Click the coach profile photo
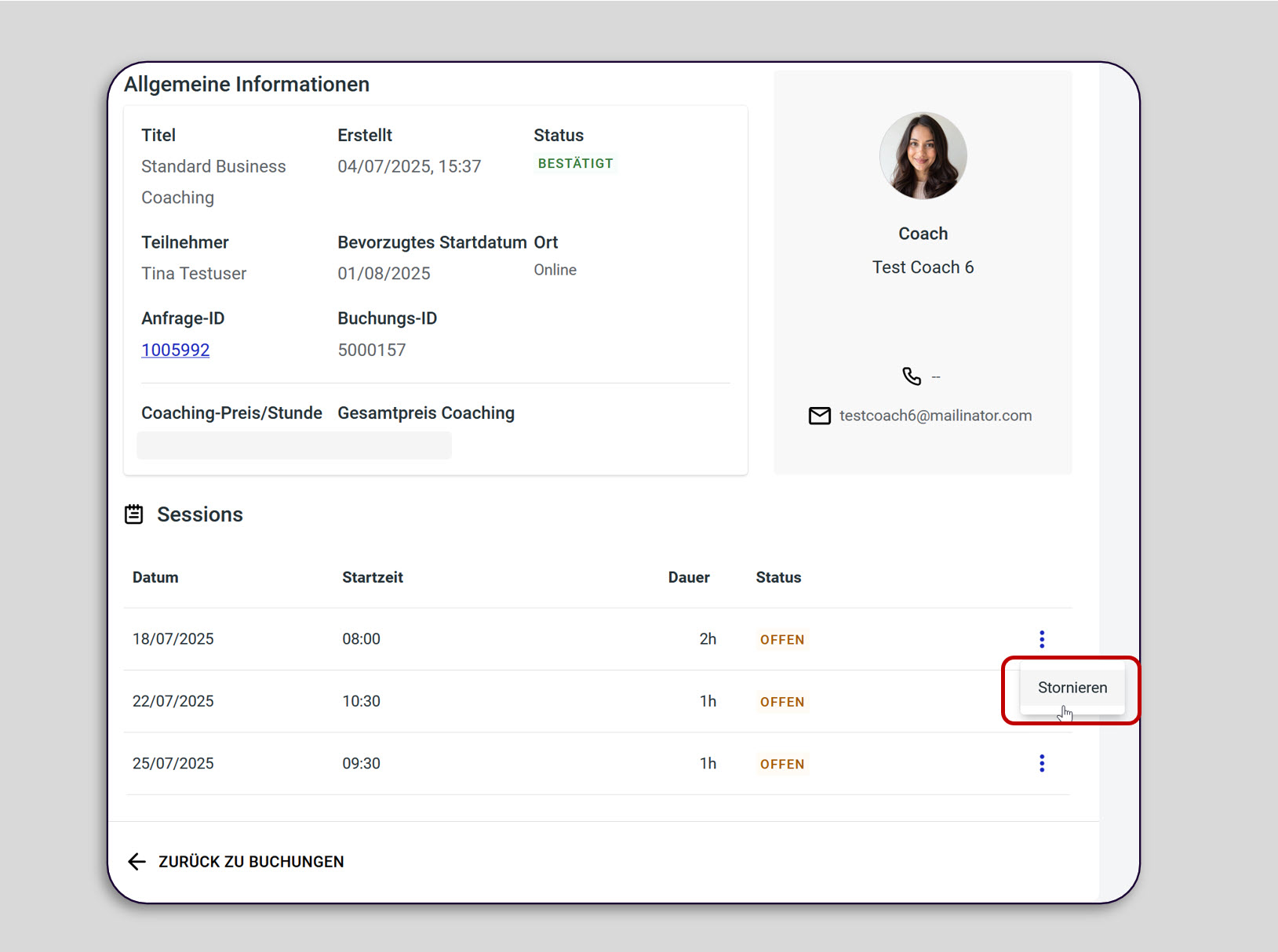This screenshot has width=1278, height=952. click(x=923, y=156)
